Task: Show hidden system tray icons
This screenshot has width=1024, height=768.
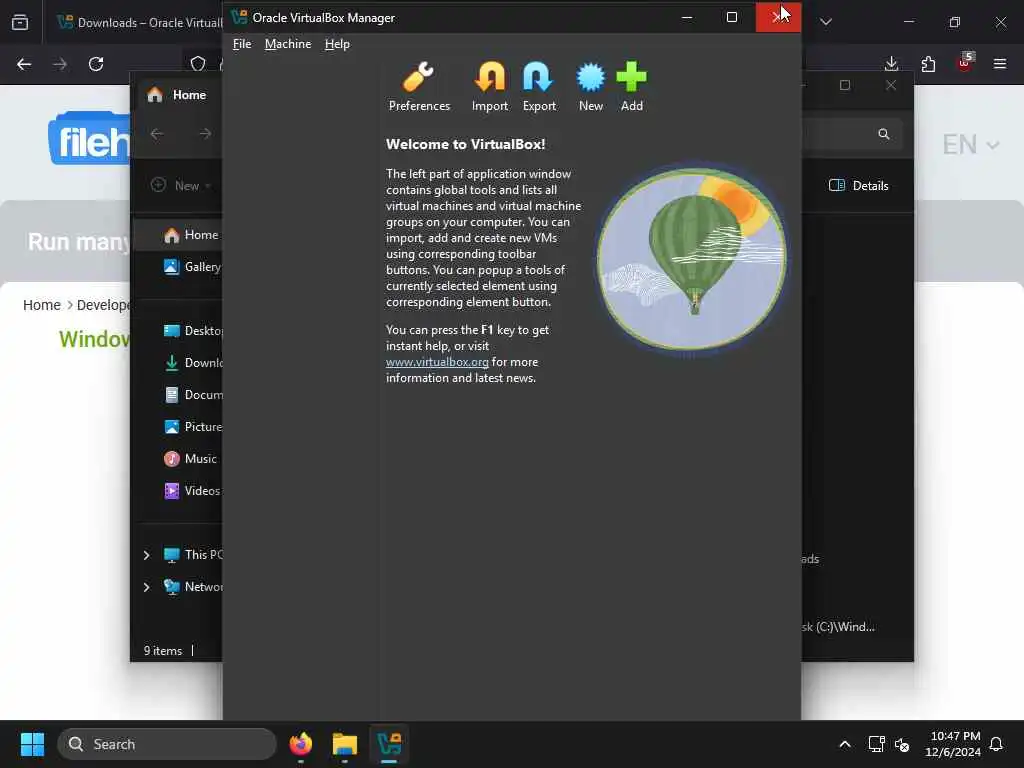Action: coord(845,744)
